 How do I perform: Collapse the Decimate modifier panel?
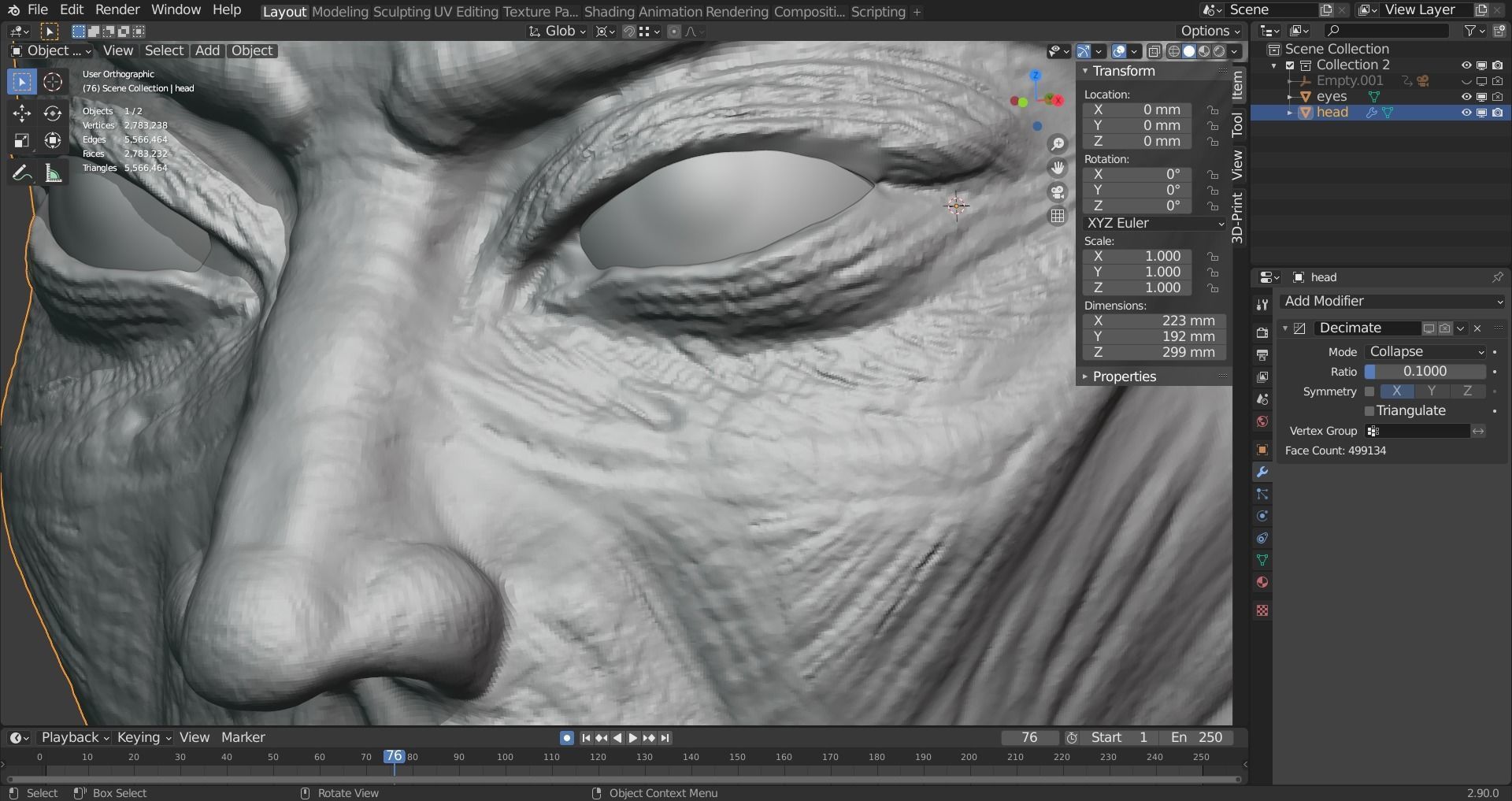point(1285,328)
